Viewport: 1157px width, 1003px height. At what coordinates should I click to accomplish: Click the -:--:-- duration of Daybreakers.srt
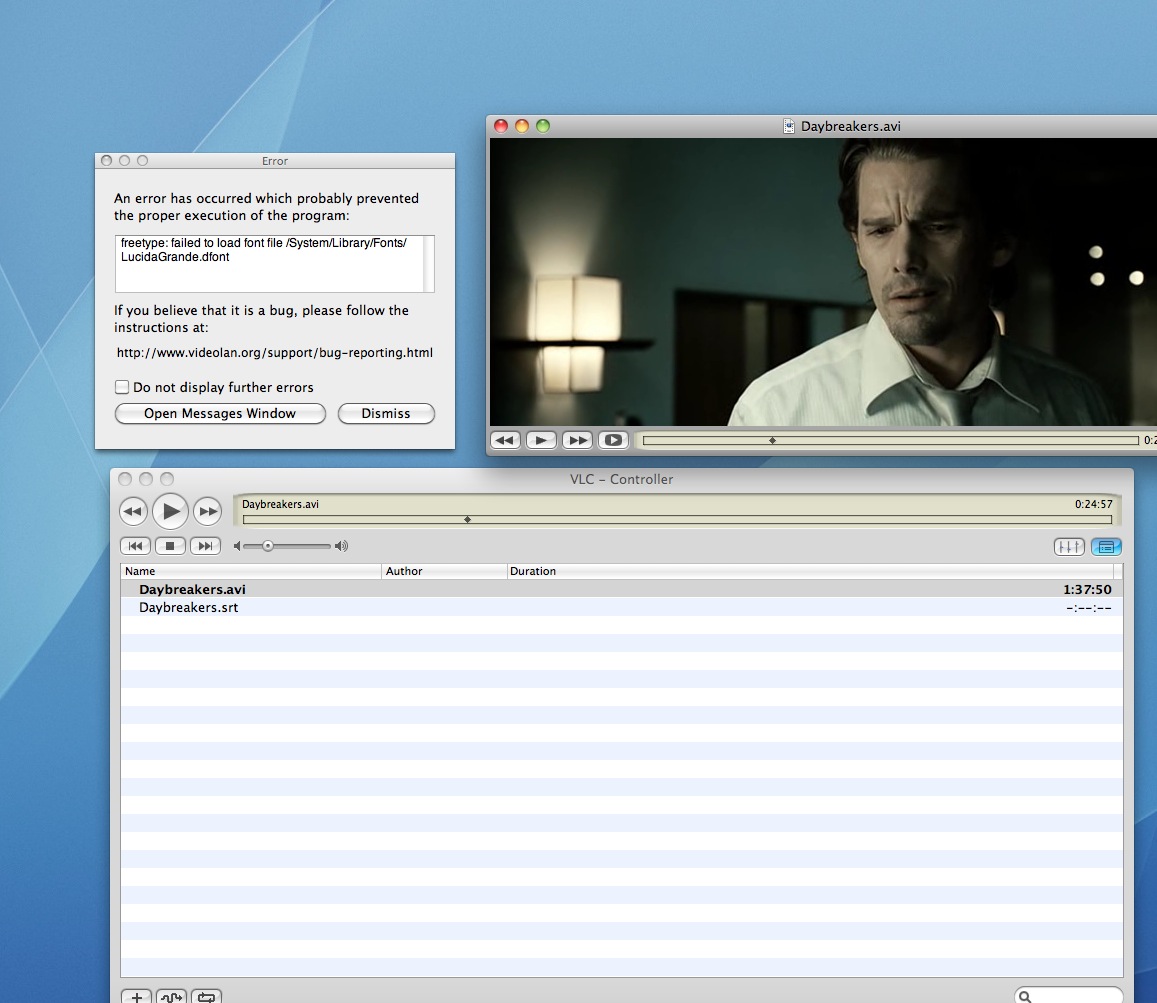click(1089, 608)
